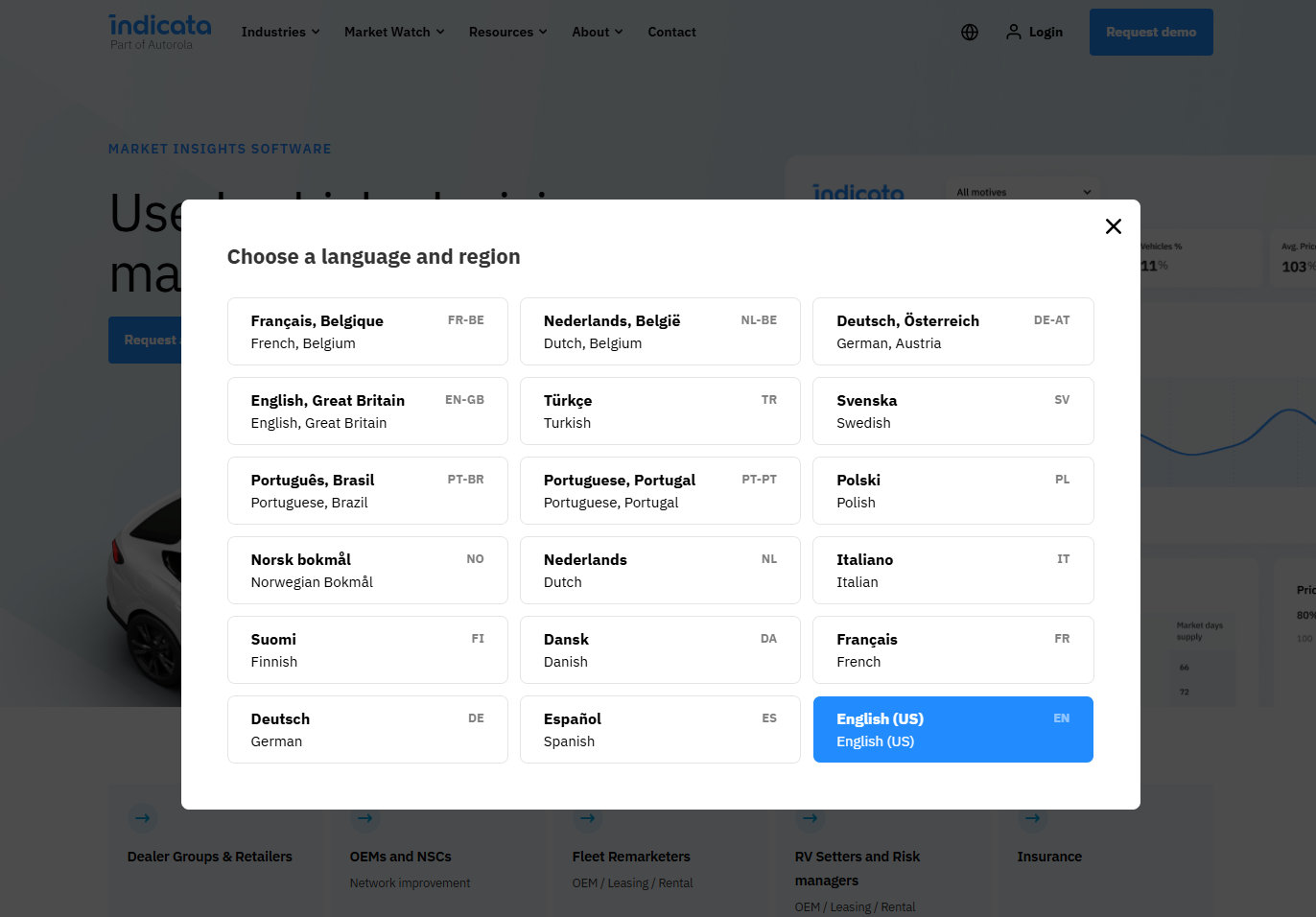Expand the Resources menu
Image resolution: width=1316 pixels, height=917 pixels.
(x=507, y=33)
